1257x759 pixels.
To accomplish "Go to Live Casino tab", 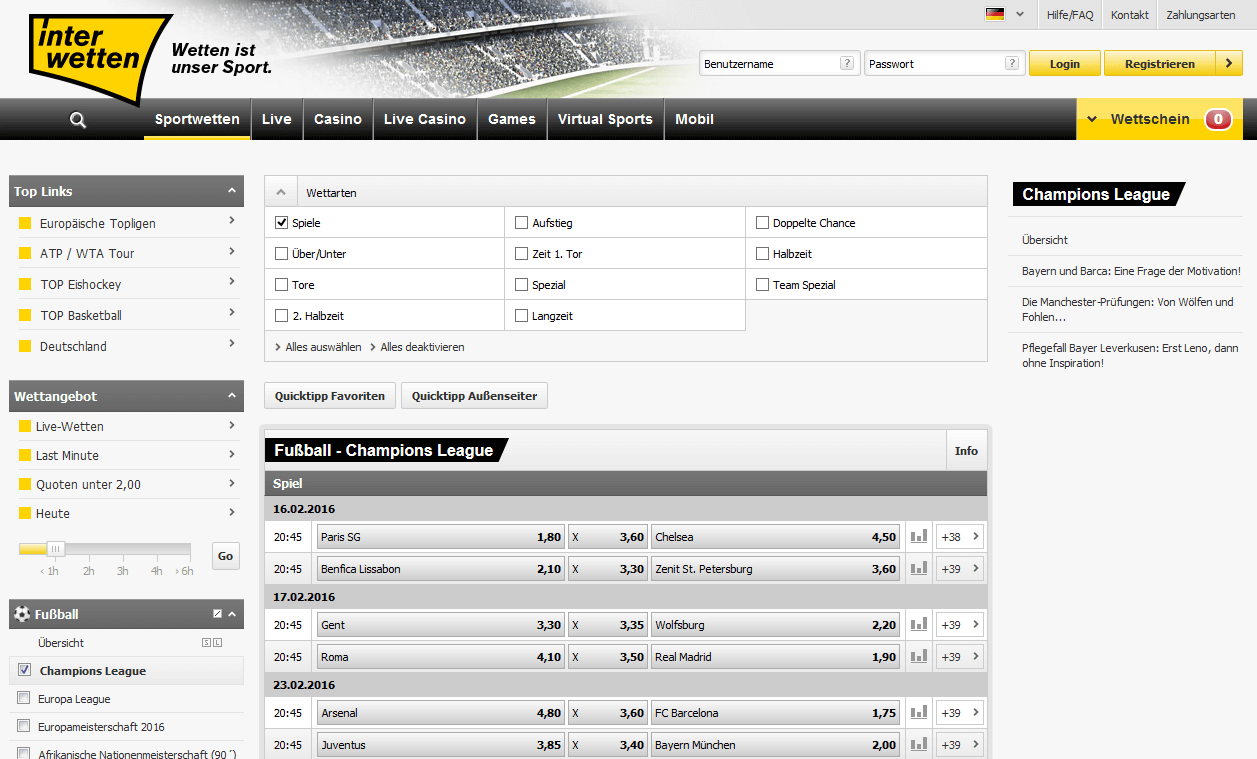I will 425,119.
